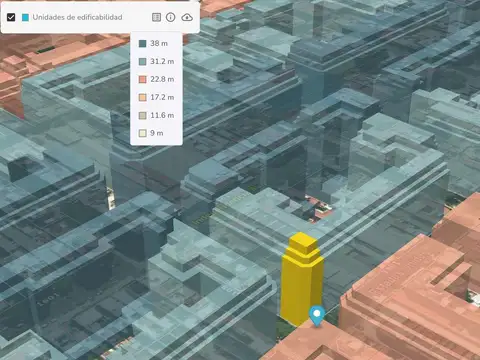Select the 22.8 m legend color swatch
Image resolution: width=480 pixels, height=360 pixels.
tap(143, 79)
